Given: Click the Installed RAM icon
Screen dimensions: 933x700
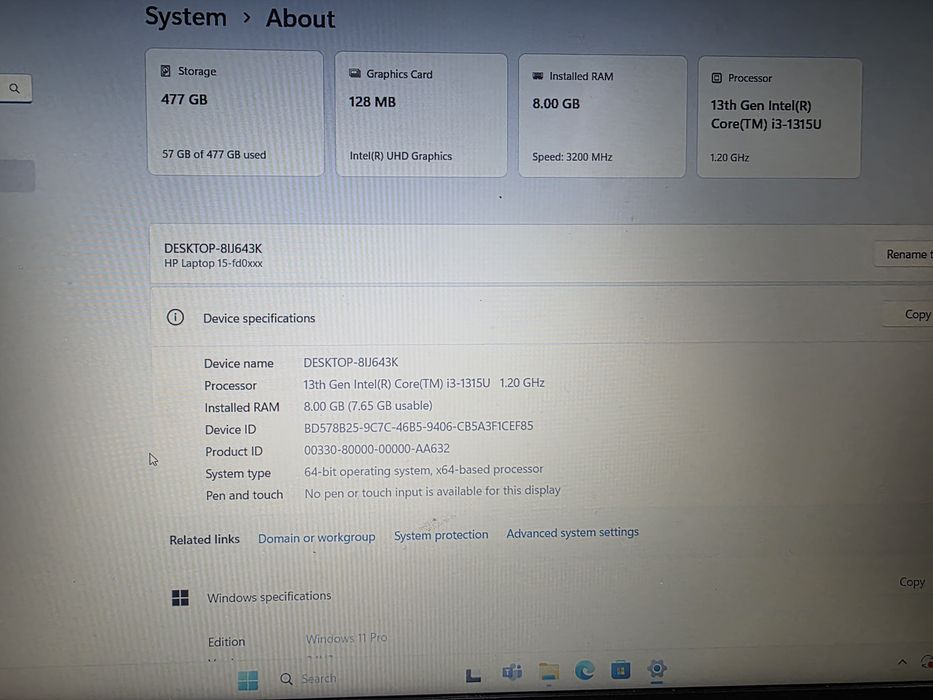Looking at the screenshot, I should [538, 76].
